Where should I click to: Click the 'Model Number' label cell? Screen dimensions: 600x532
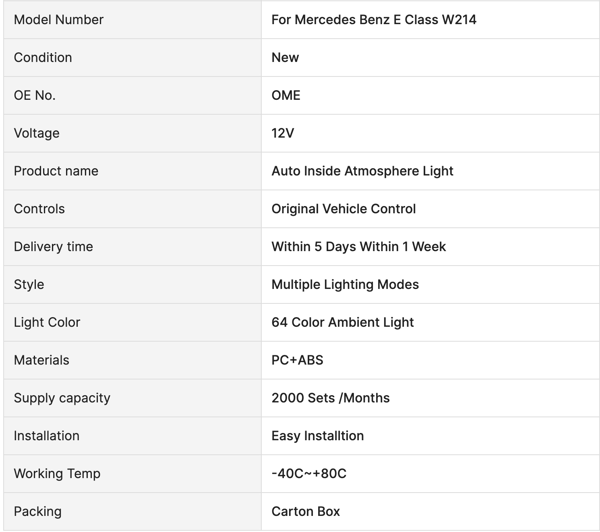[58, 19]
